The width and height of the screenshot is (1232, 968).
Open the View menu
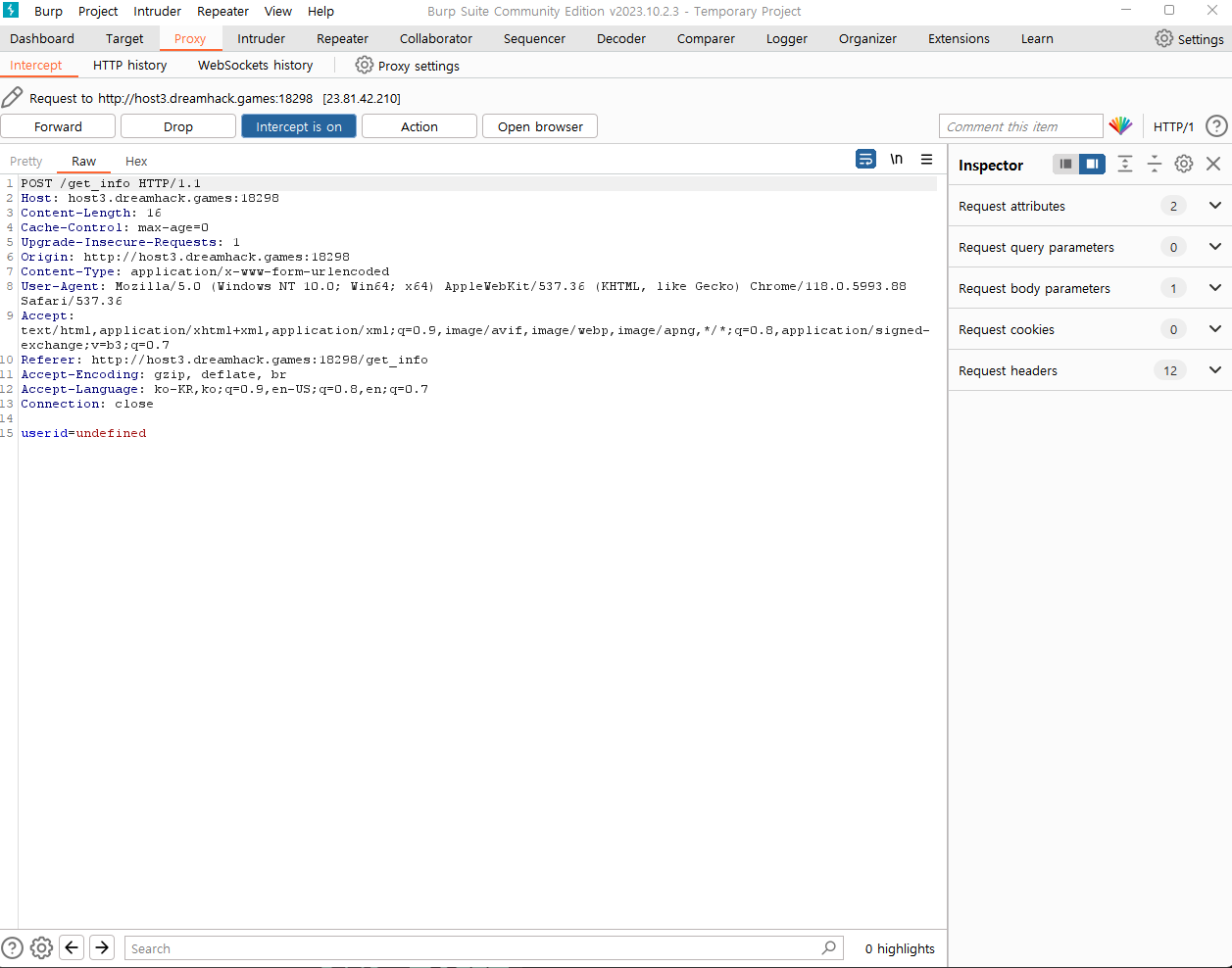[278, 11]
